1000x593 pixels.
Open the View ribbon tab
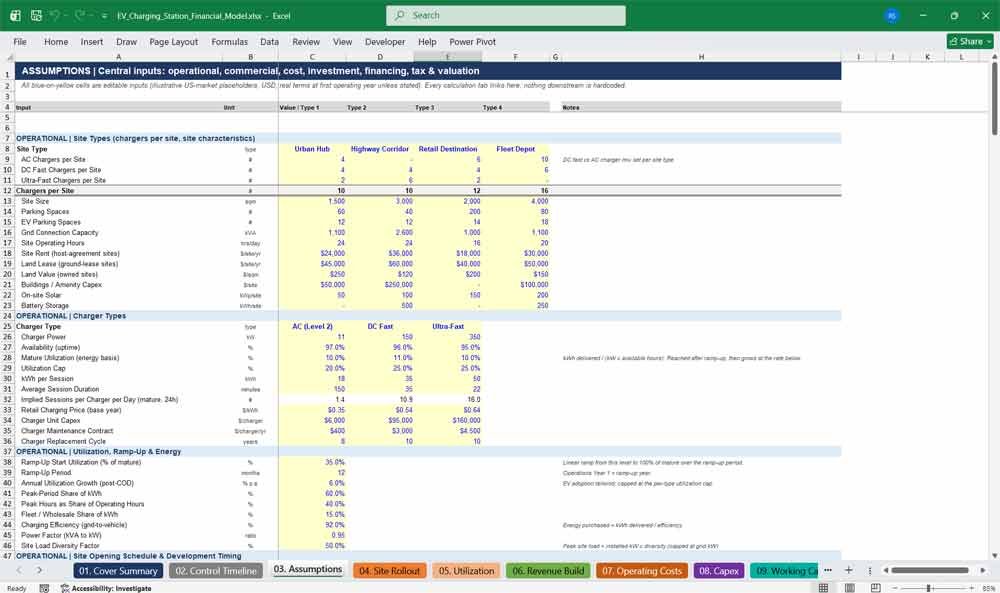tap(342, 41)
